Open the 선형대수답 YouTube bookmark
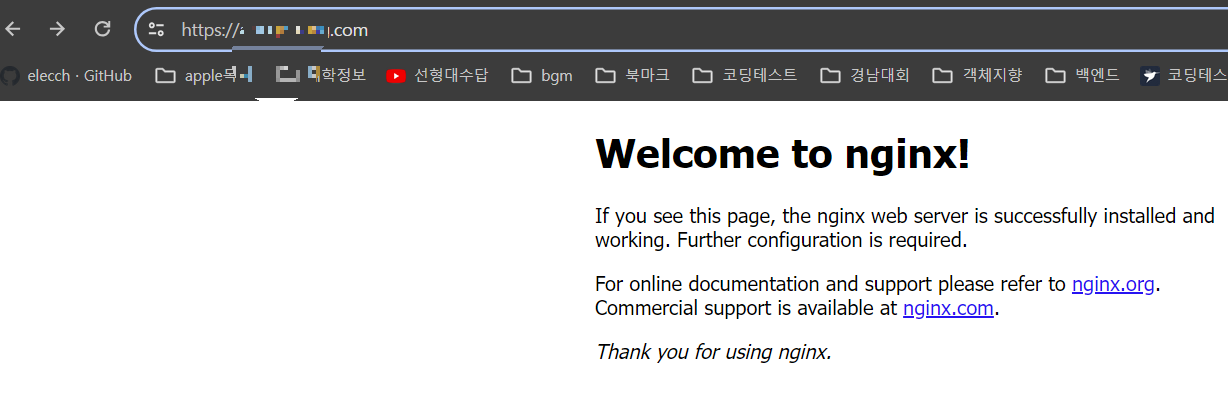Viewport: 1228px width, 406px height. coord(437,75)
